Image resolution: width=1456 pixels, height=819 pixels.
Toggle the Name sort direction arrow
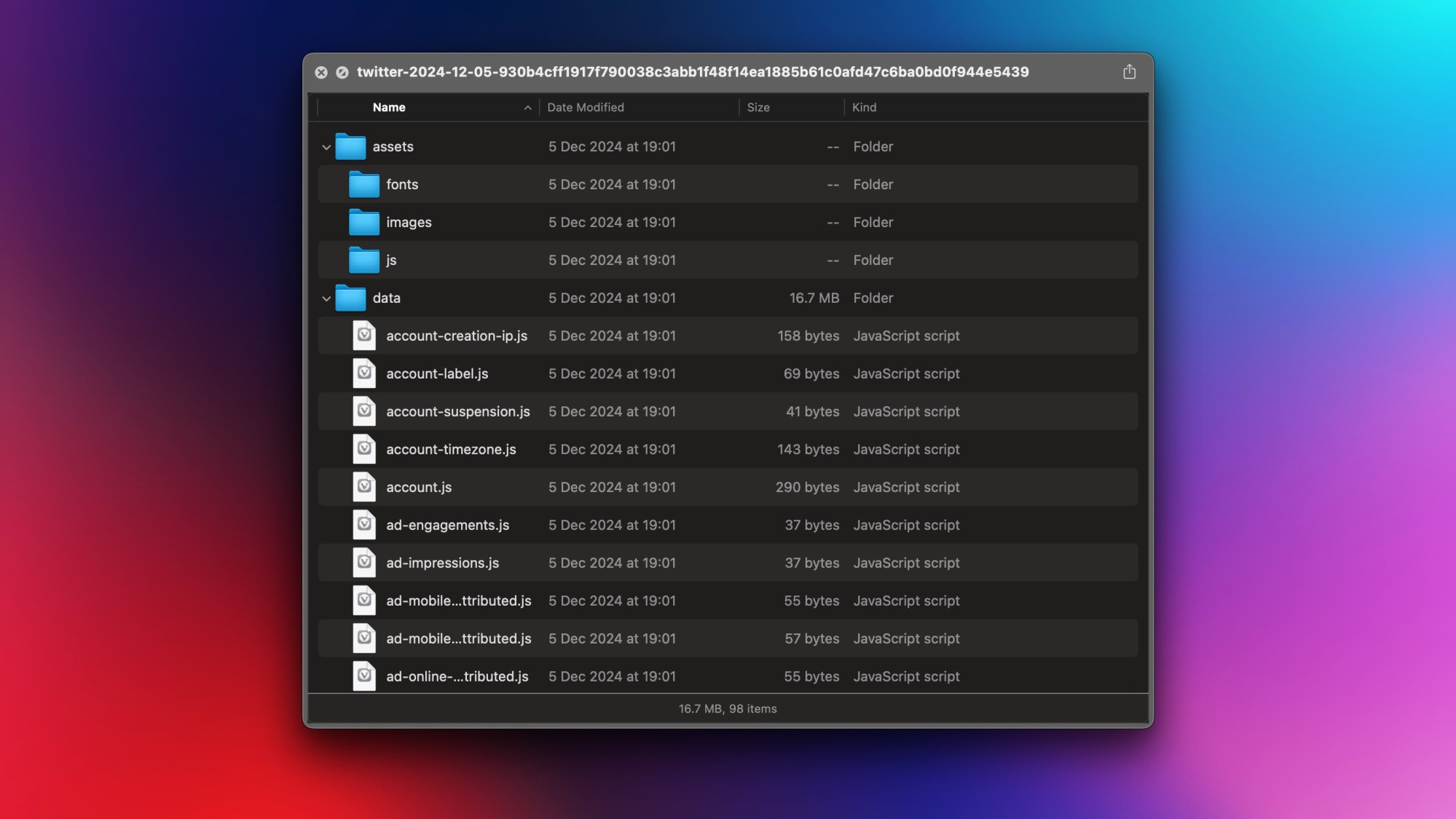[x=527, y=108]
